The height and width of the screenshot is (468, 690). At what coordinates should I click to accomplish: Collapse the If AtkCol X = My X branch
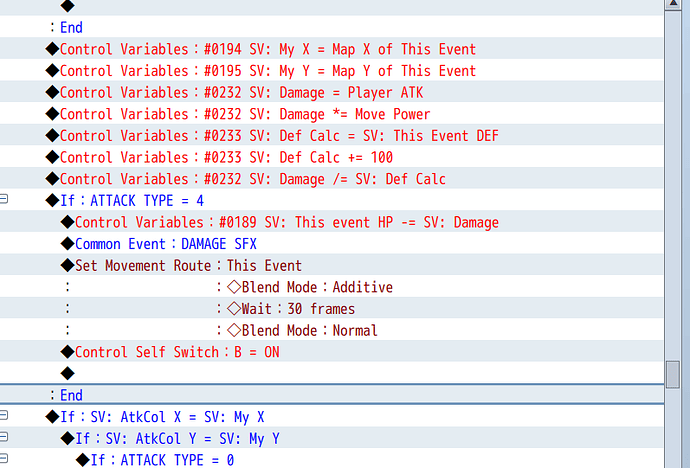pos(4,415)
